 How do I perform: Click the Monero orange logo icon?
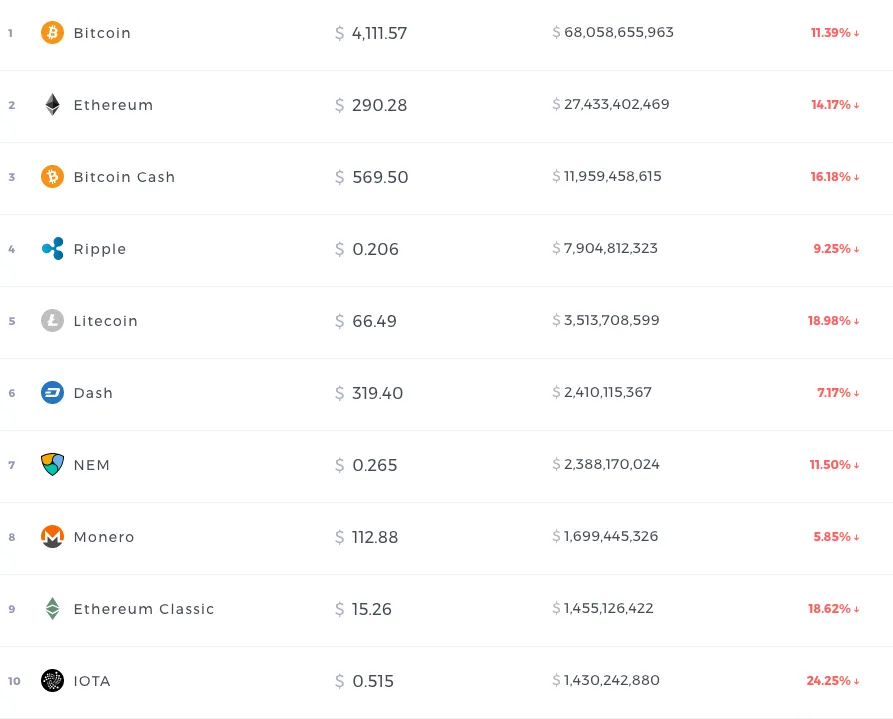(x=52, y=537)
